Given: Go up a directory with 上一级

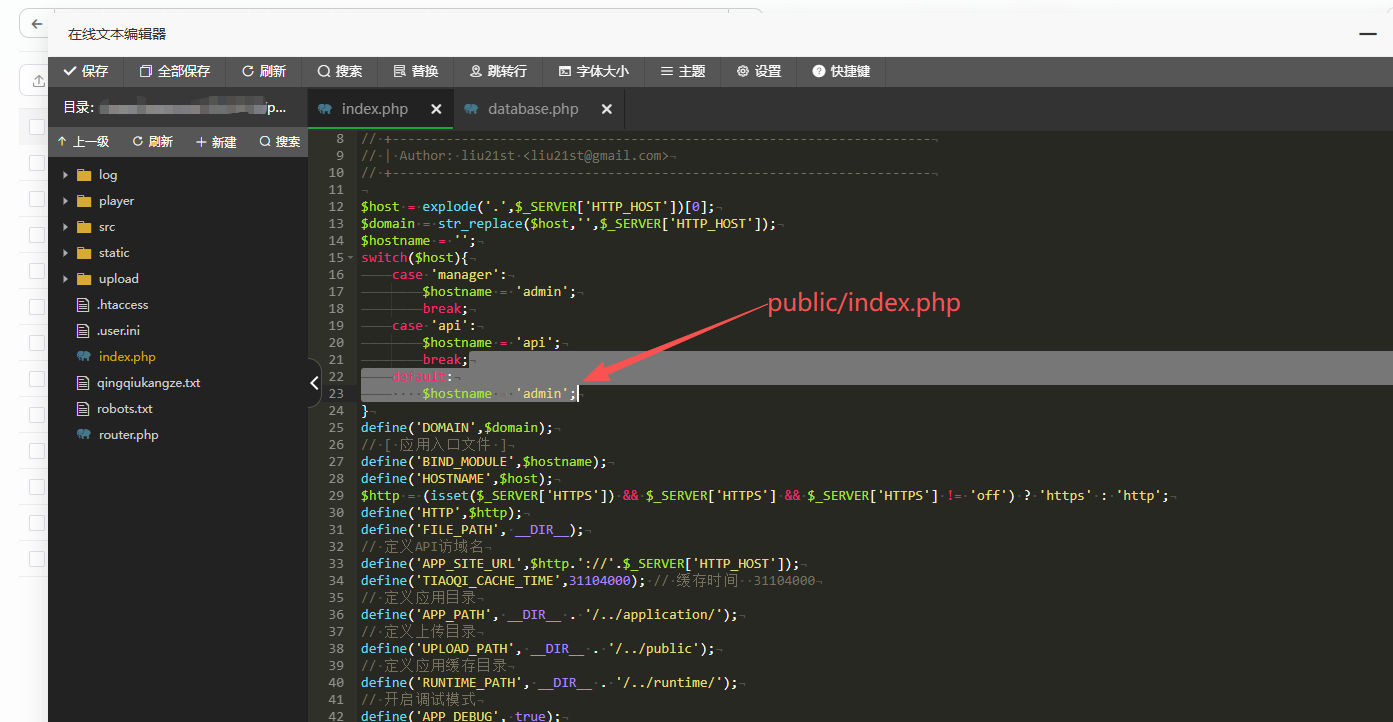Looking at the screenshot, I should (x=83, y=142).
